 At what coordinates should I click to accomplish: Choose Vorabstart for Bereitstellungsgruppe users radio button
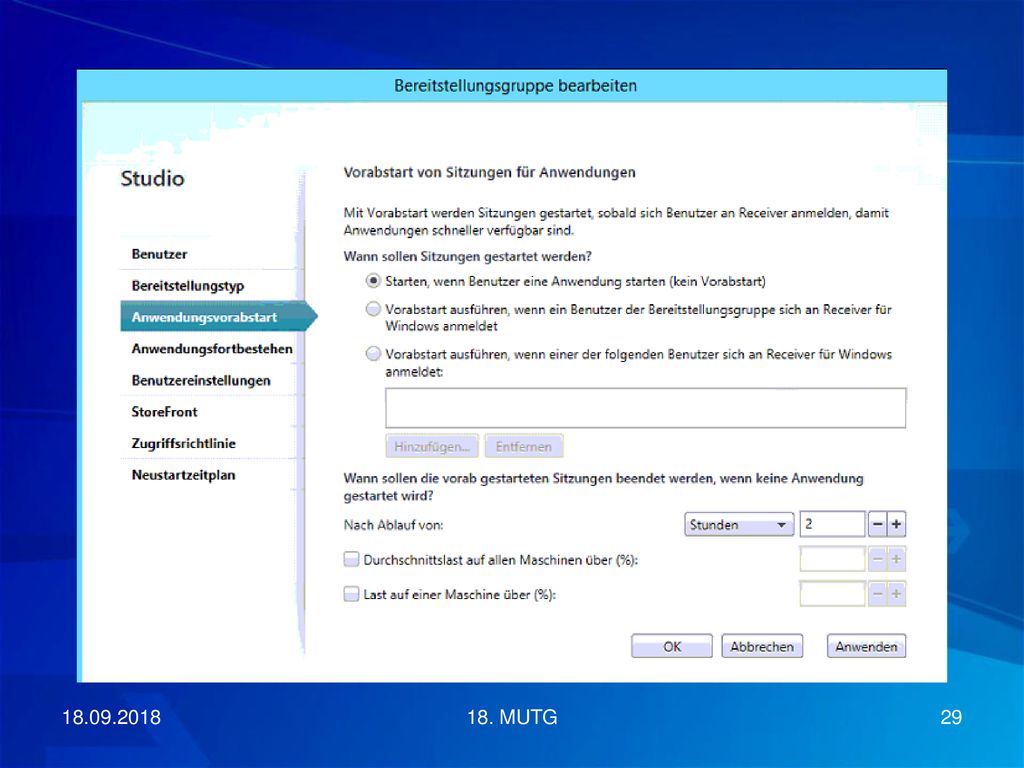373,309
